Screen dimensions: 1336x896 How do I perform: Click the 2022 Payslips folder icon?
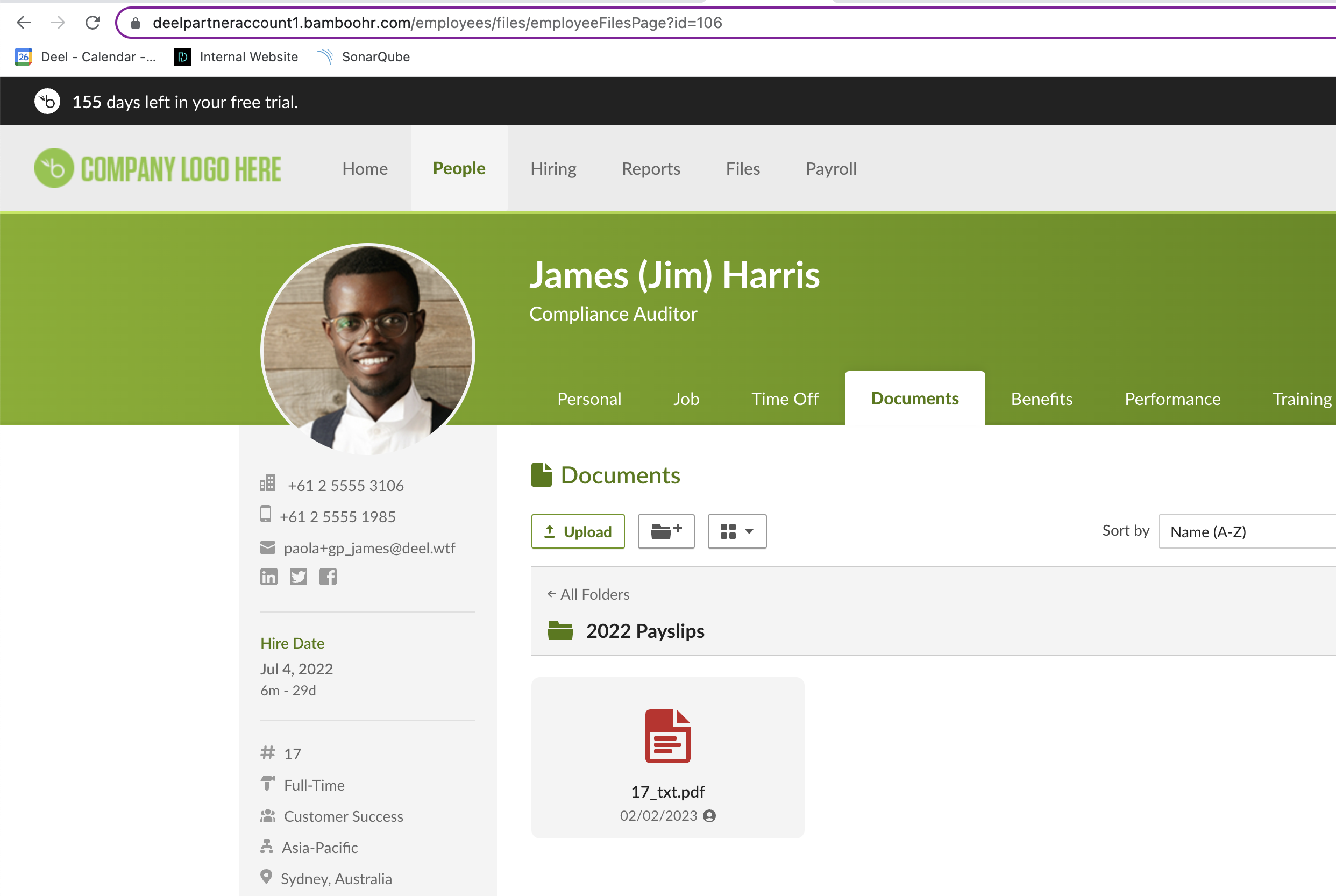[x=560, y=631]
